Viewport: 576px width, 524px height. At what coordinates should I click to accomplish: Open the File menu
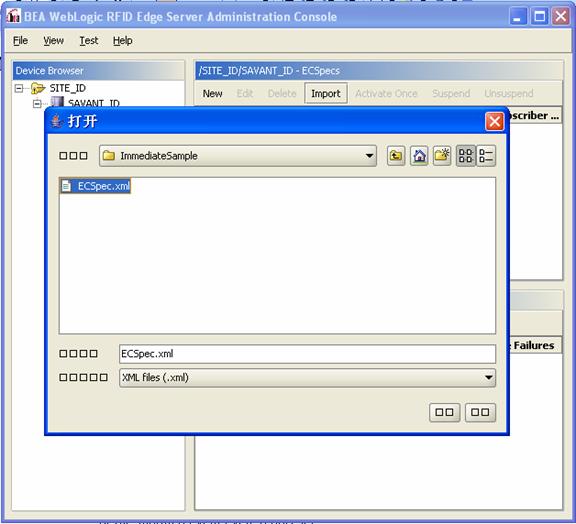coord(20,40)
